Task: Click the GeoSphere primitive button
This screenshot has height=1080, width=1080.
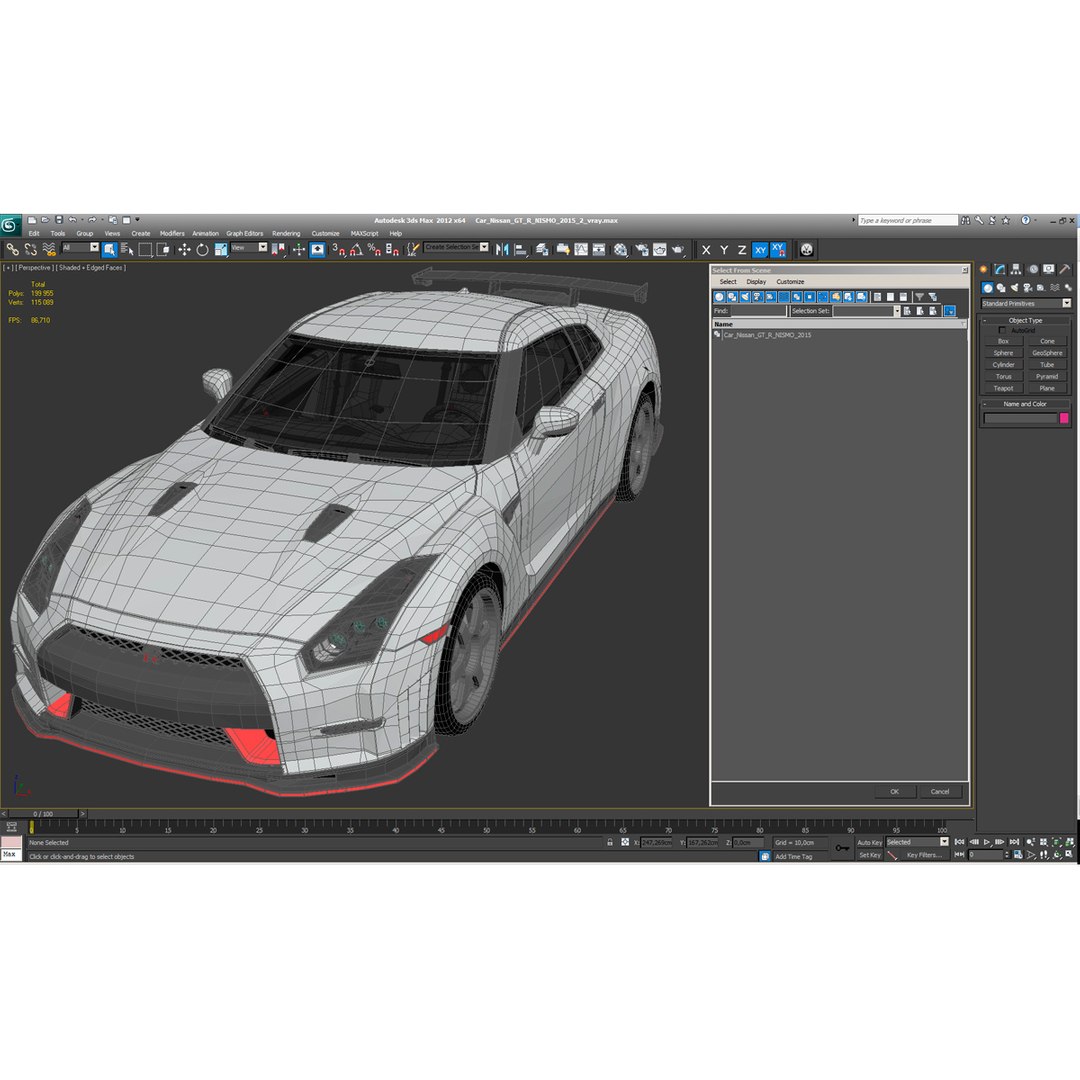Action: [x=1047, y=353]
